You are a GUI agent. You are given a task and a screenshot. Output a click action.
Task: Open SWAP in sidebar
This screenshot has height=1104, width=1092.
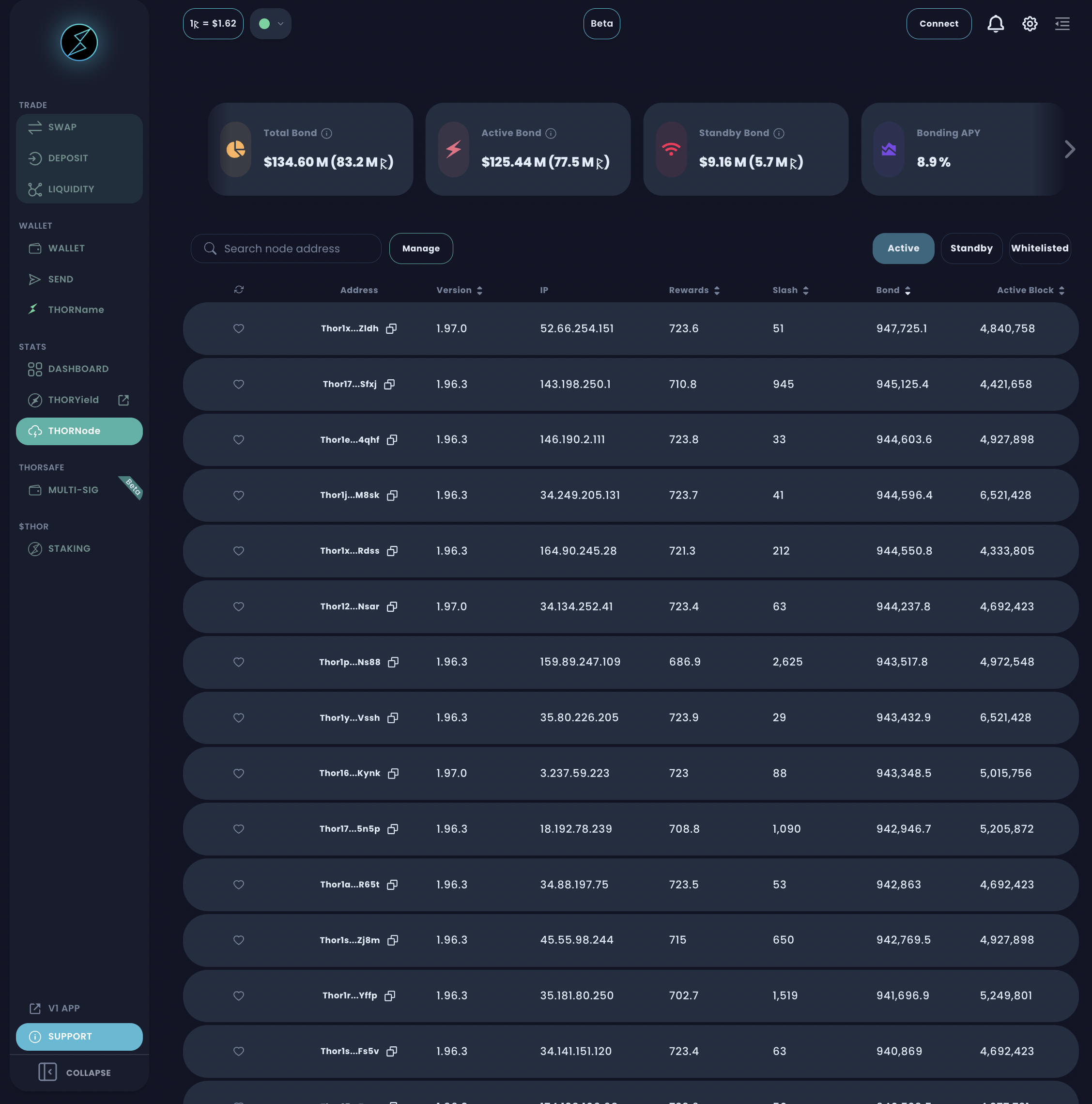click(x=79, y=127)
